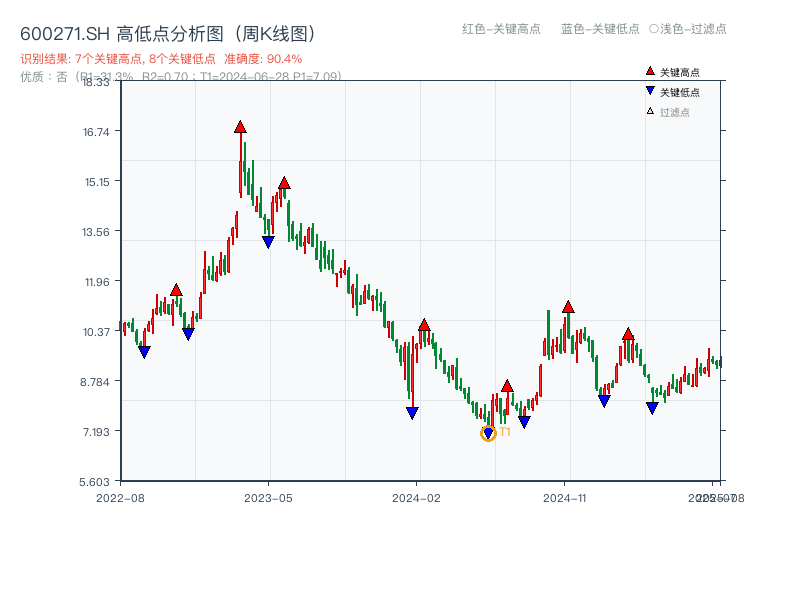The image size is (800, 600).
Task: Select the 关键高点 legend label in chart
Action: [680, 72]
